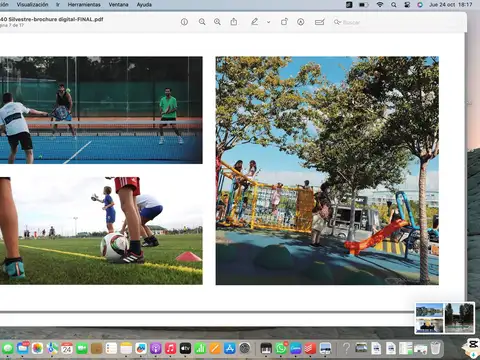Screen dimensions: 480x360
Task: Open Mail from the Dock
Action: (x=23, y=349)
